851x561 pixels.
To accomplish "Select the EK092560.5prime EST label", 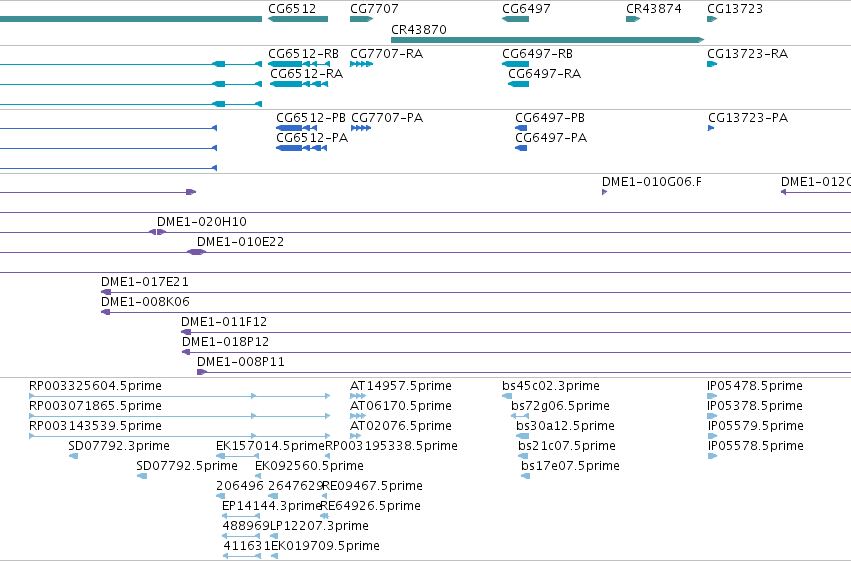I will (x=309, y=467).
